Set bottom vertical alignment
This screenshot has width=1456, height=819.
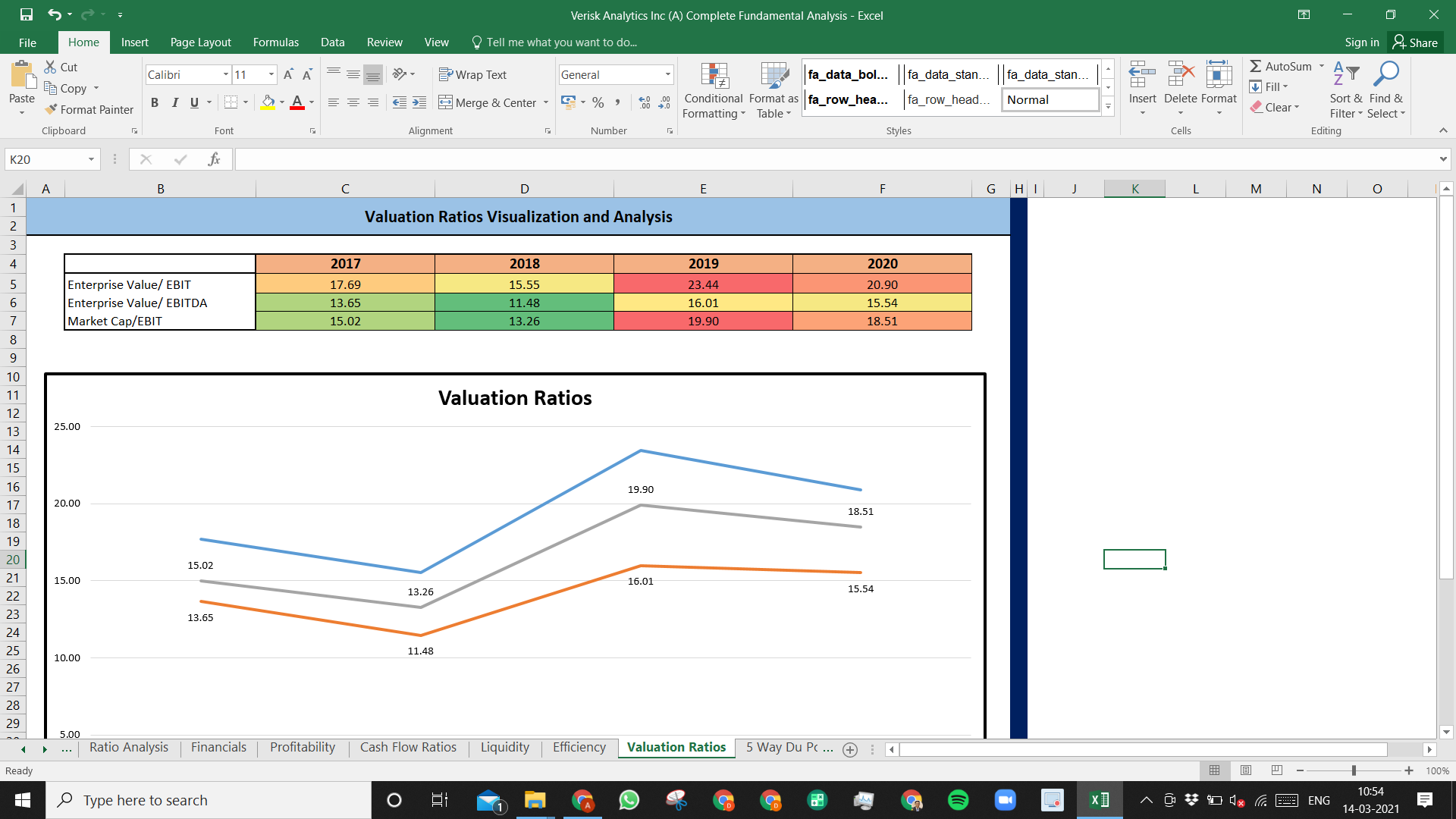point(373,74)
